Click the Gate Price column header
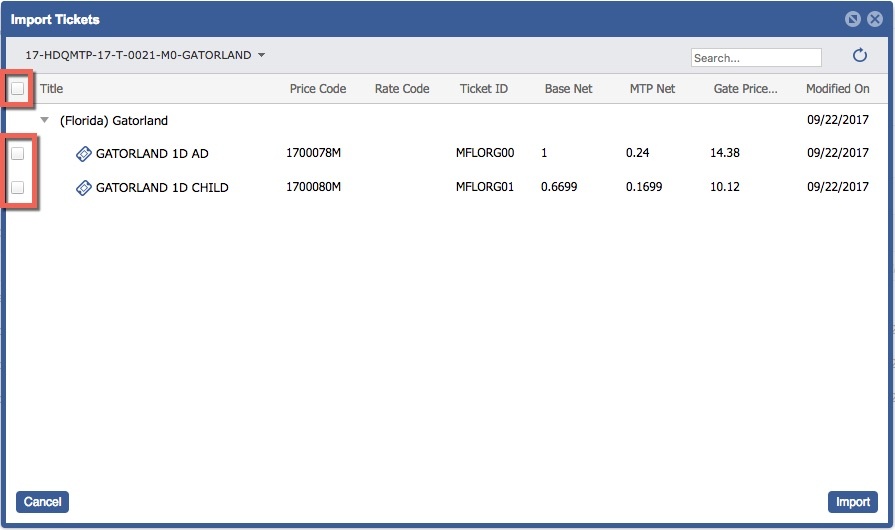 tap(745, 89)
